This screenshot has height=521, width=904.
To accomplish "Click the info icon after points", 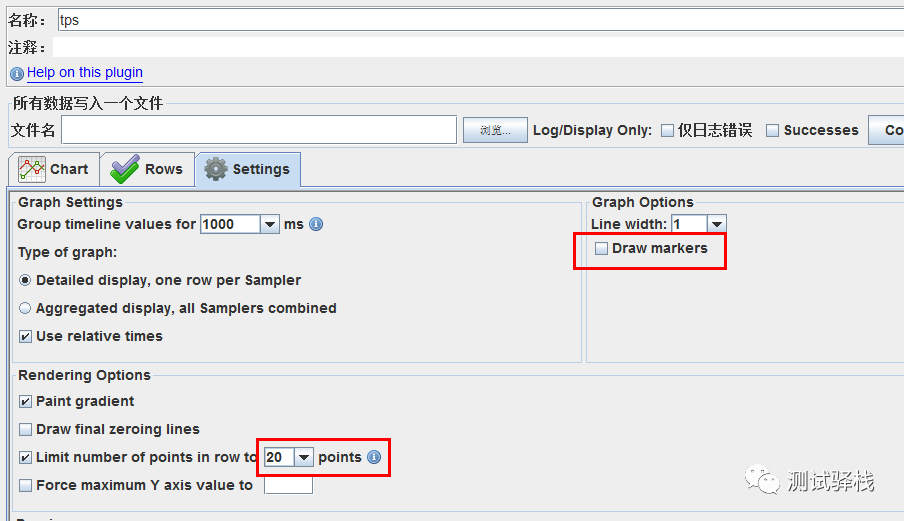I will click(x=374, y=457).
